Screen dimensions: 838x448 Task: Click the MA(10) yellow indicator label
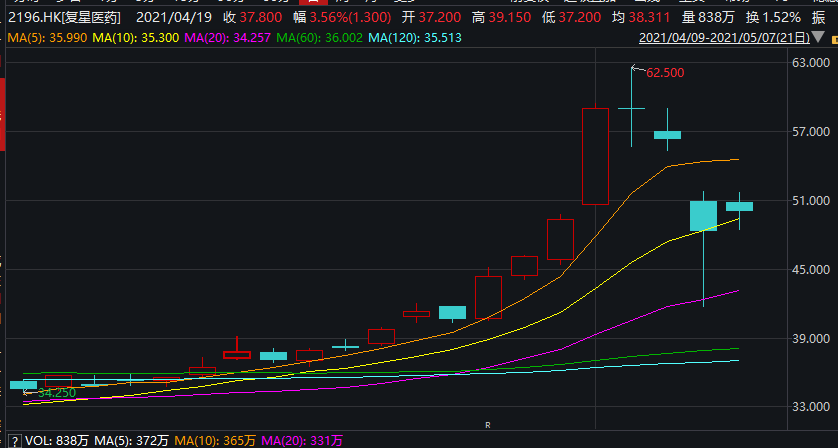(136, 38)
